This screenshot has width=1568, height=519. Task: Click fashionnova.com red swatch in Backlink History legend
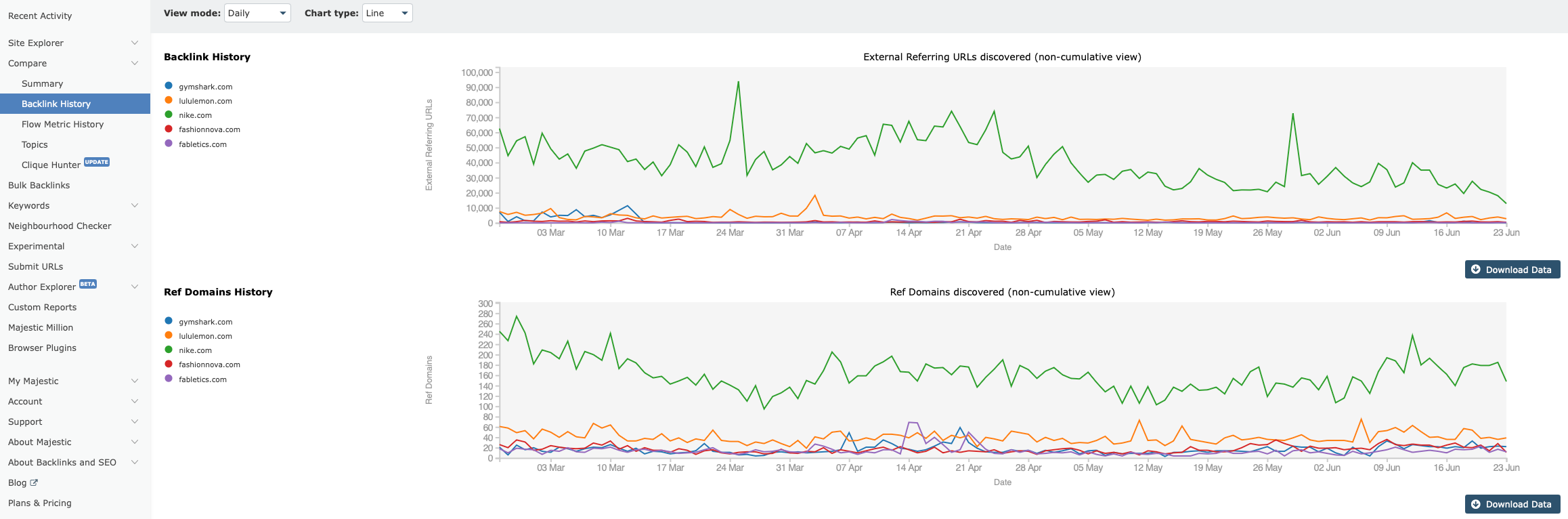pyautogui.click(x=169, y=129)
